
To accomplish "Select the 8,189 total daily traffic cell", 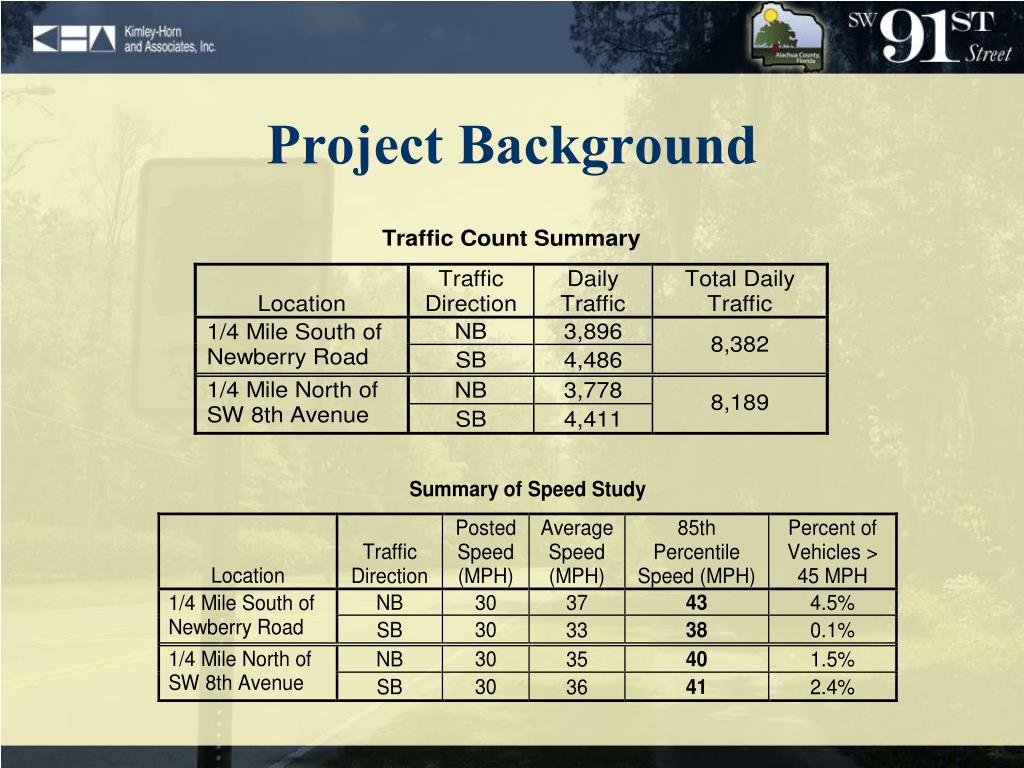I will click(740, 402).
